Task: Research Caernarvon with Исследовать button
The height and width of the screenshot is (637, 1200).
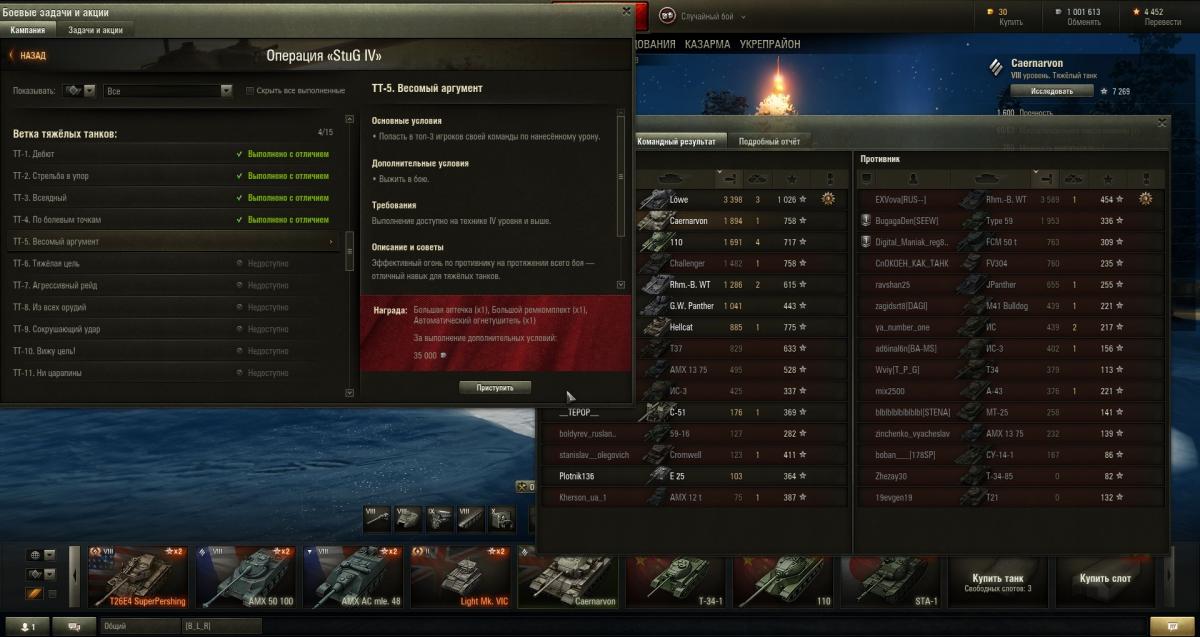Action: click(x=1051, y=91)
